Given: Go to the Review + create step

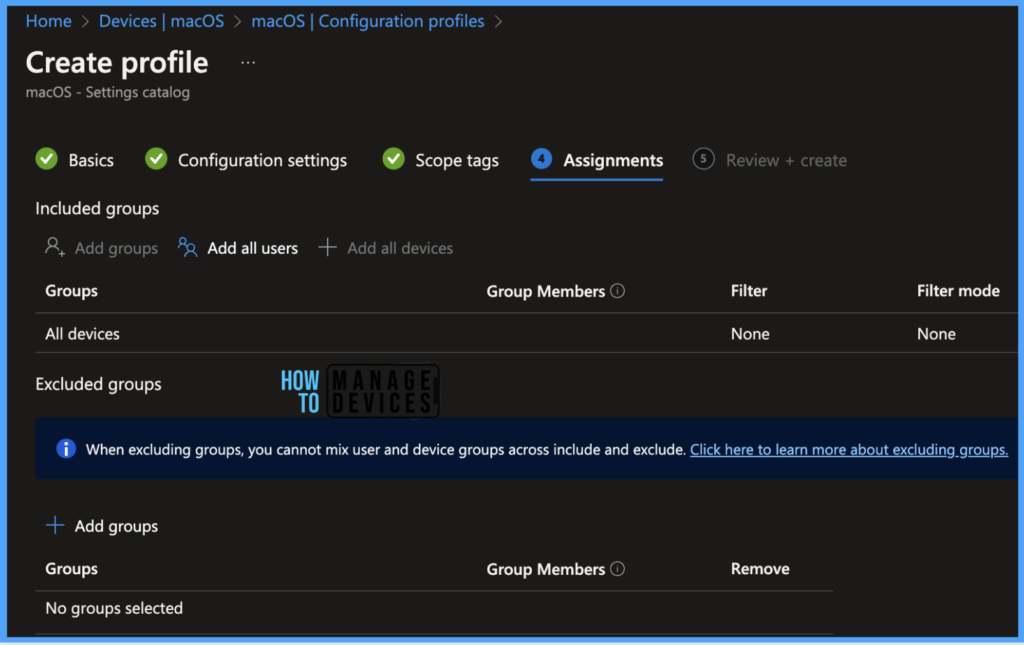Looking at the screenshot, I should [x=786, y=160].
